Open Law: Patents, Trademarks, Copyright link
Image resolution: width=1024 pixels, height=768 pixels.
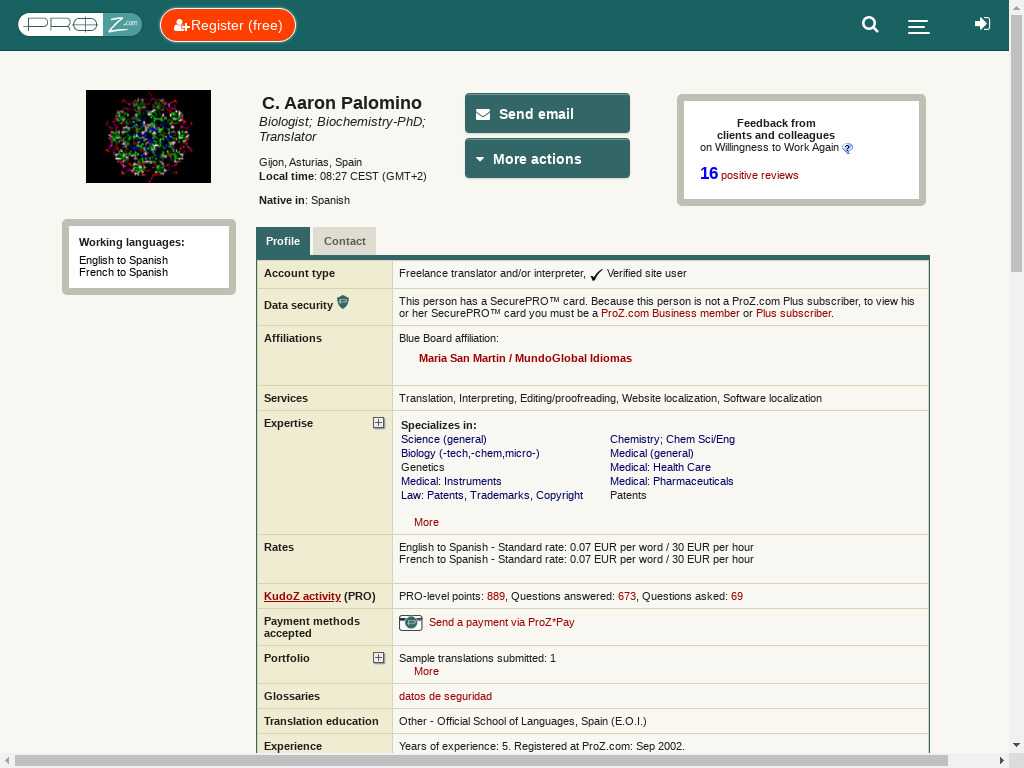[x=492, y=495]
